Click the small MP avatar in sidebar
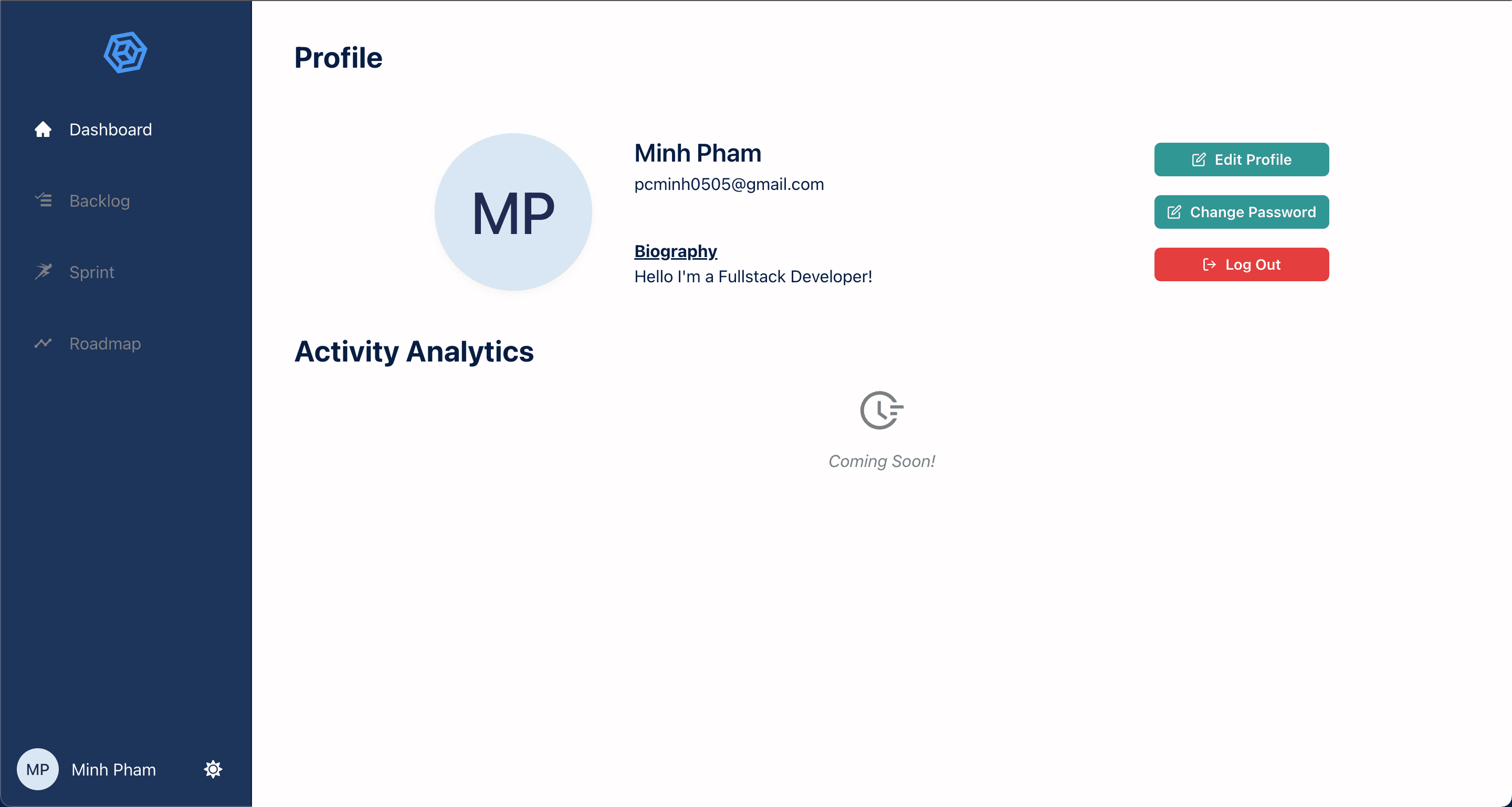This screenshot has height=807, width=1512. (38, 769)
